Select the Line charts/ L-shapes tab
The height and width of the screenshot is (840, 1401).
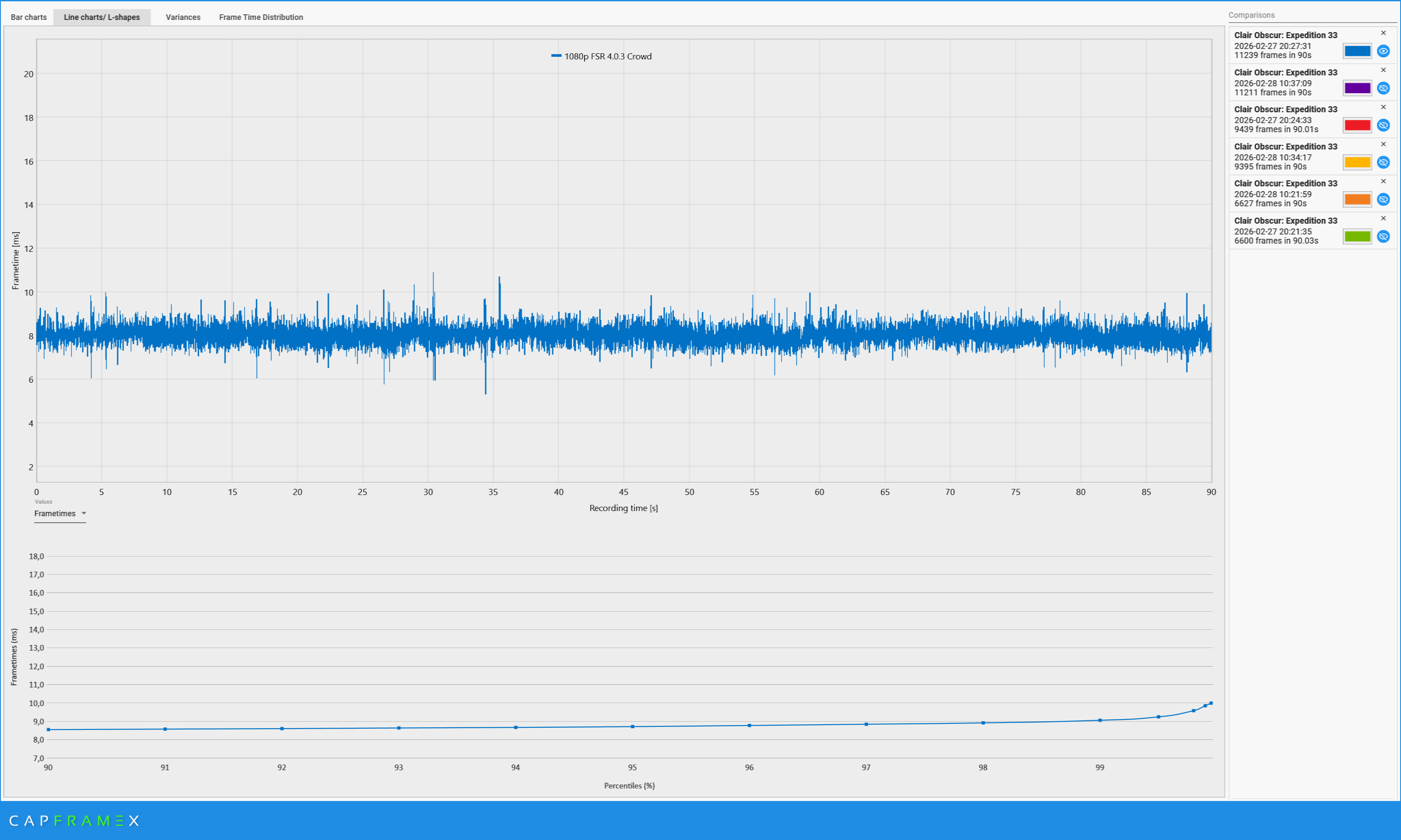[x=102, y=17]
